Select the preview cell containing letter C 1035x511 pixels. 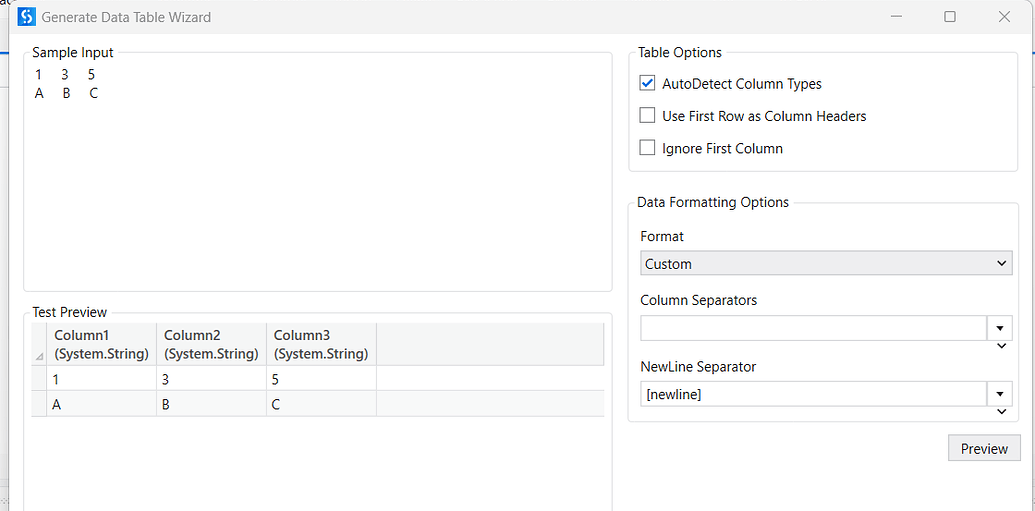(321, 404)
